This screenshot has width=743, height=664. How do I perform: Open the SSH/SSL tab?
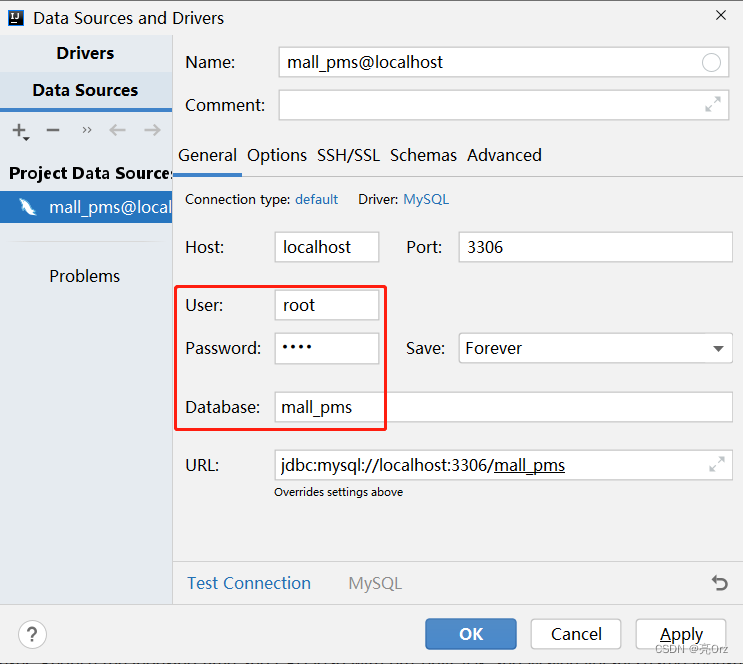(348, 155)
